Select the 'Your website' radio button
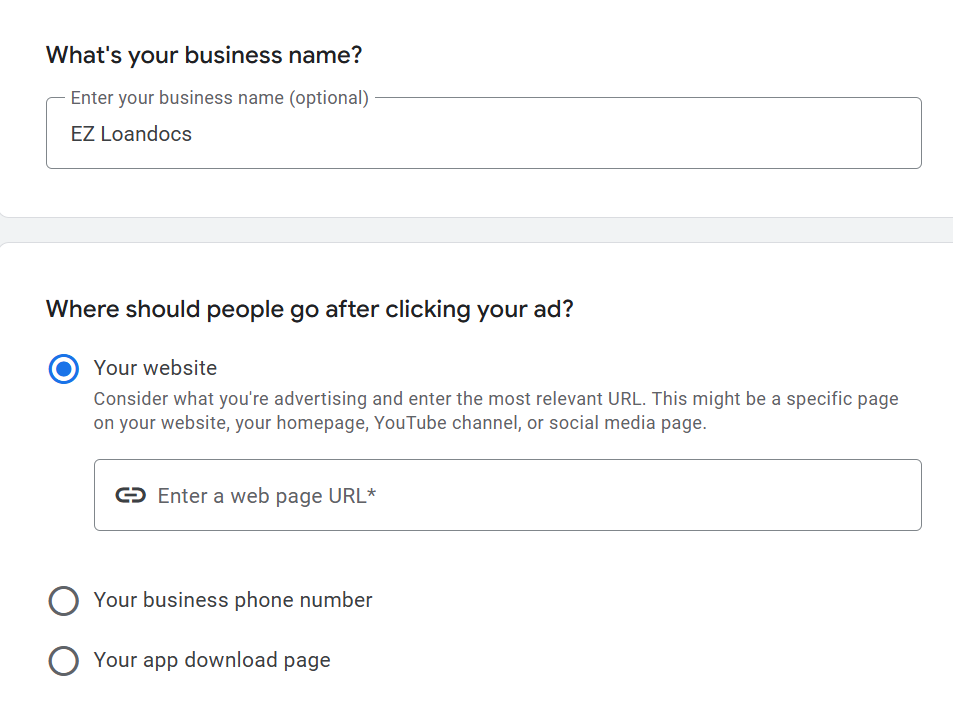953x721 pixels. [64, 369]
